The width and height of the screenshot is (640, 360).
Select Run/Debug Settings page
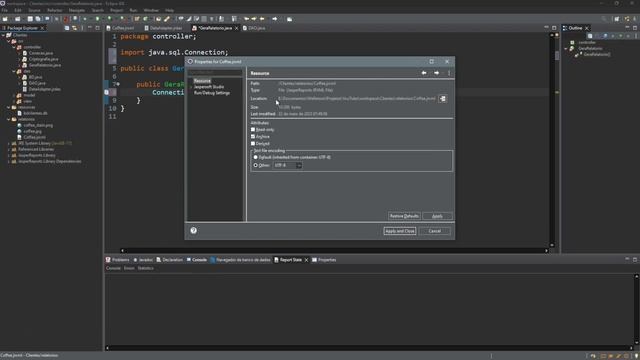point(212,93)
